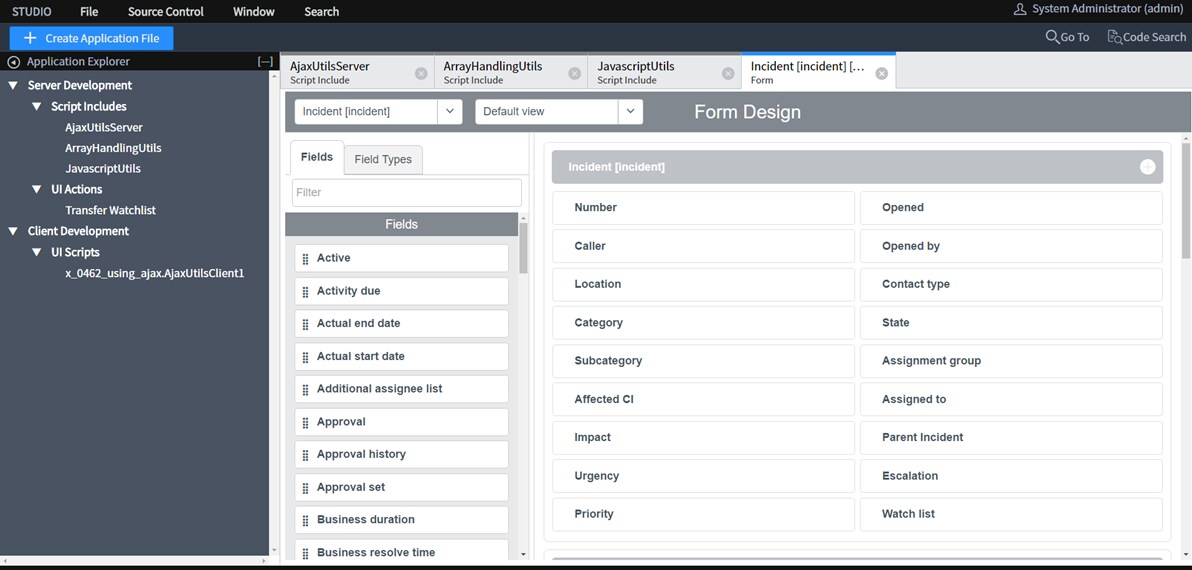Click drag handle of Business resolve time
The width and height of the screenshot is (1192, 570).
pyautogui.click(x=306, y=553)
